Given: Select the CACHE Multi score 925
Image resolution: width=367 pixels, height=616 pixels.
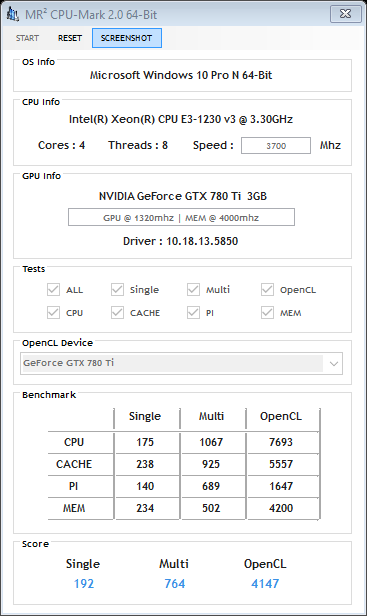Looking at the screenshot, I should click(x=211, y=464).
